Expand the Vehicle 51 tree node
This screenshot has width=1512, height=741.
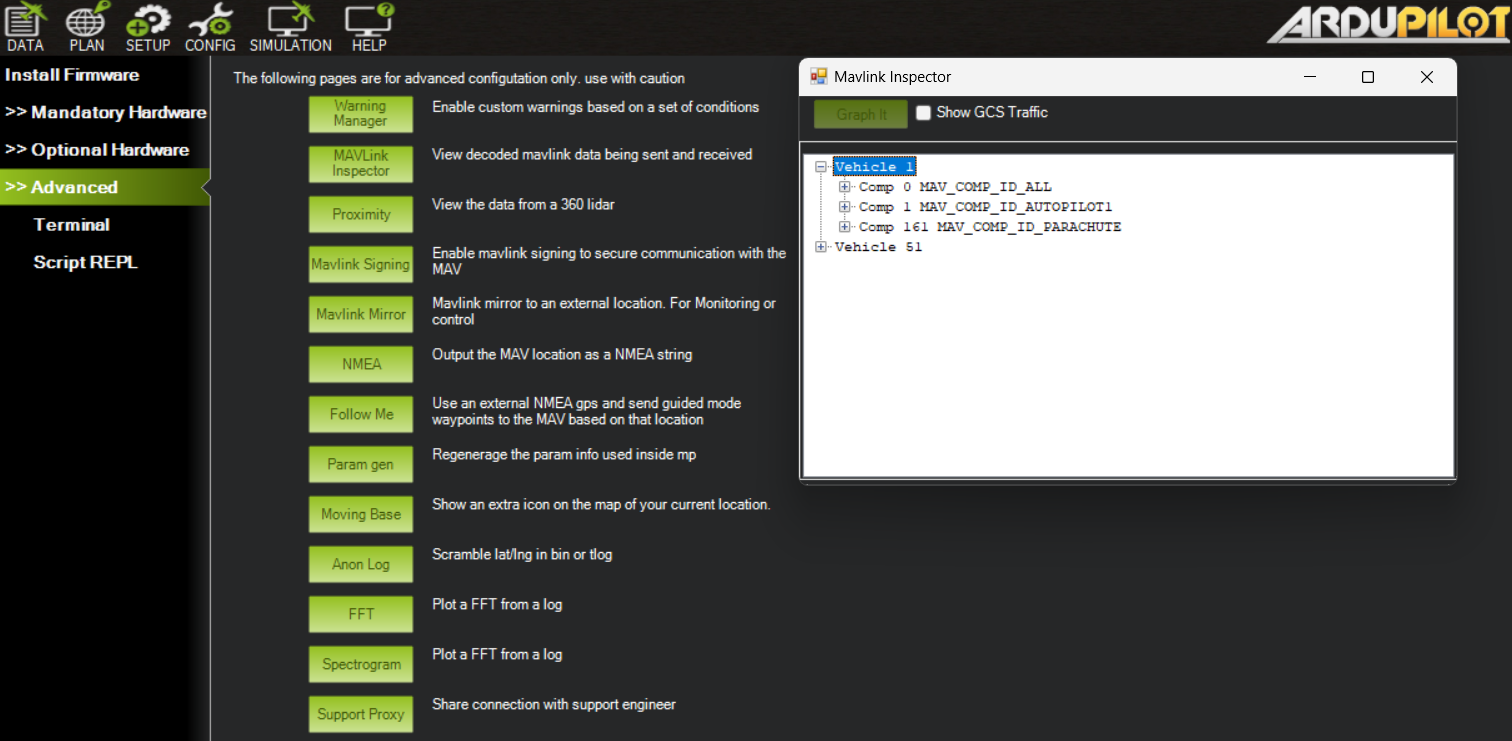(822, 247)
